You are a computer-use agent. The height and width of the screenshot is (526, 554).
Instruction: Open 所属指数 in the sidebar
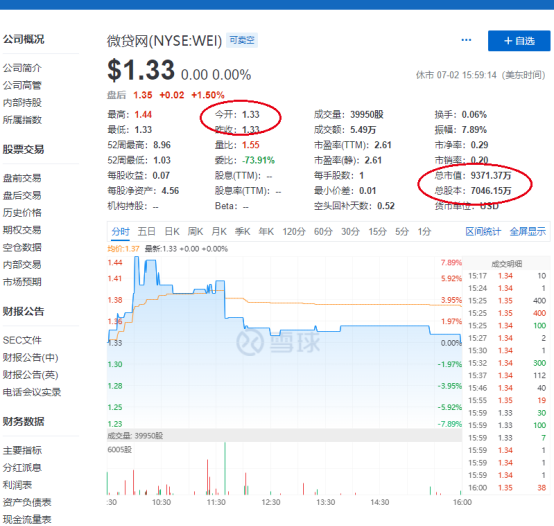coord(22,120)
